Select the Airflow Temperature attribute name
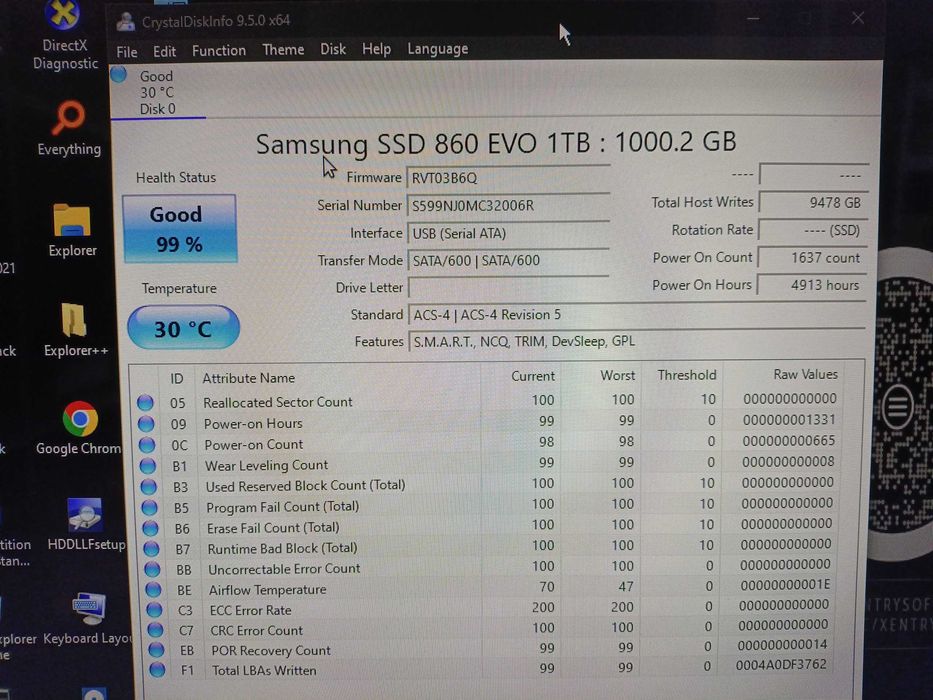The image size is (933, 700). click(268, 590)
